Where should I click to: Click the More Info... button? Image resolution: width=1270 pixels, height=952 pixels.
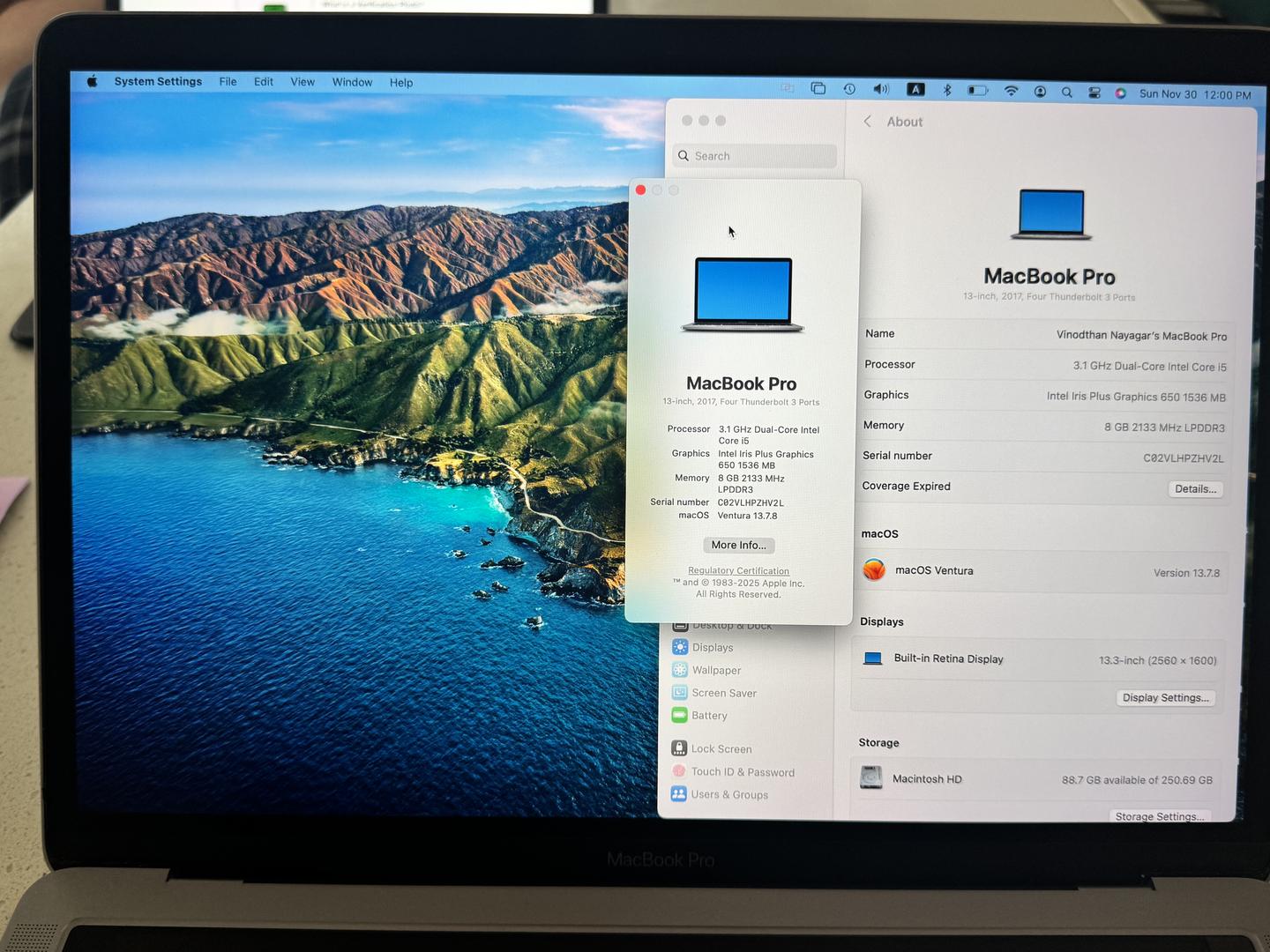(x=739, y=545)
